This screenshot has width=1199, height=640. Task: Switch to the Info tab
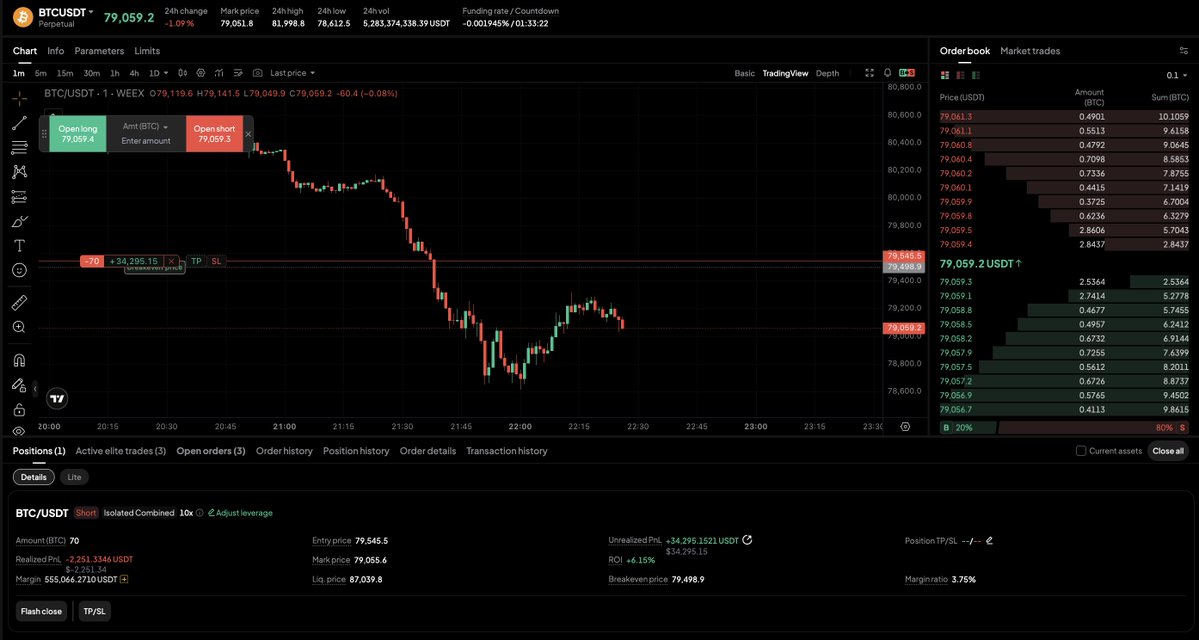pos(56,50)
